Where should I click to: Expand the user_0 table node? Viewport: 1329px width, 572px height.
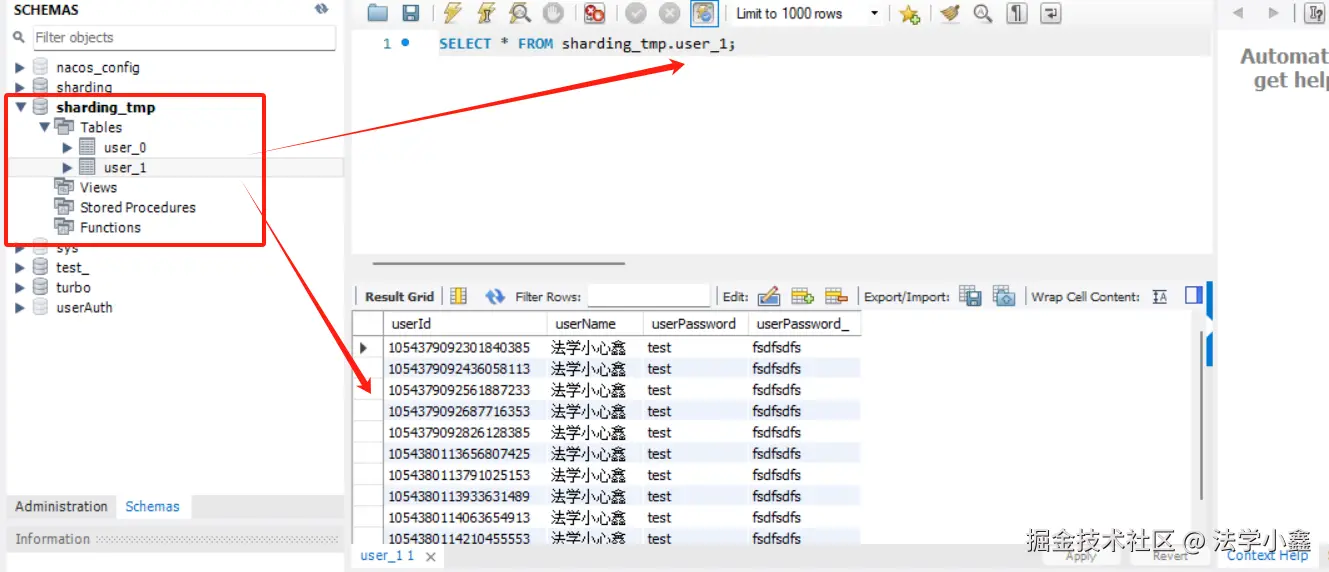point(67,147)
